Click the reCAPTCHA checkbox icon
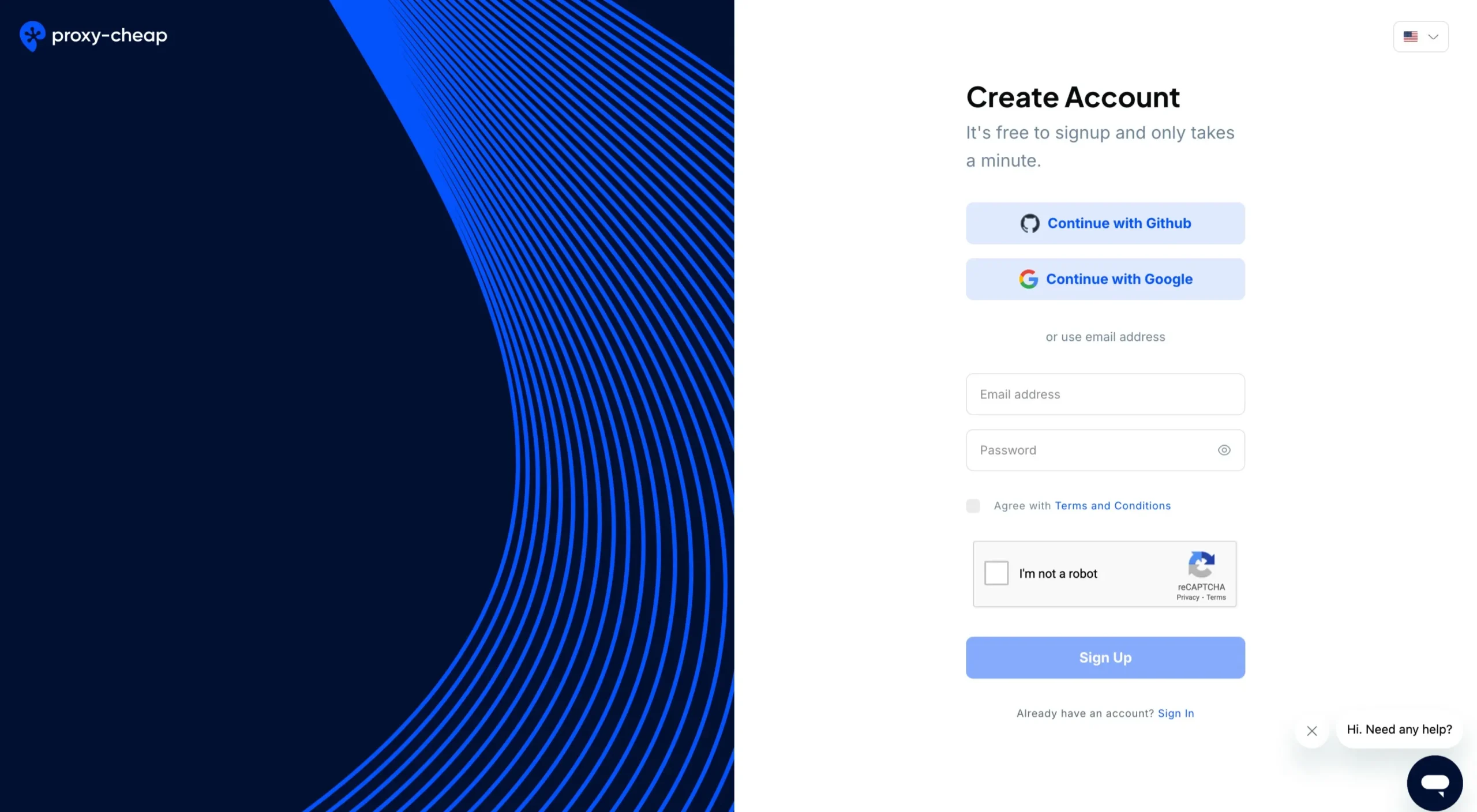 (x=996, y=573)
